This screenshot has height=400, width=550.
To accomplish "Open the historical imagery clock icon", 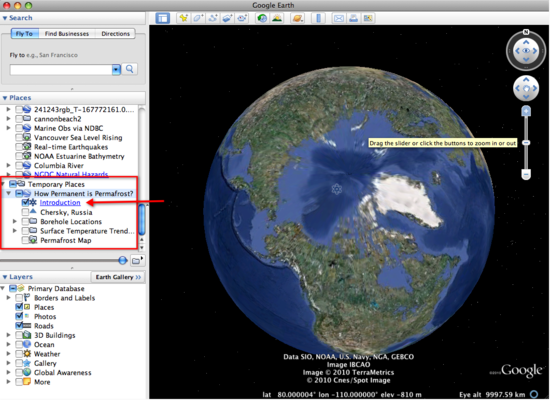I will 262,18.
